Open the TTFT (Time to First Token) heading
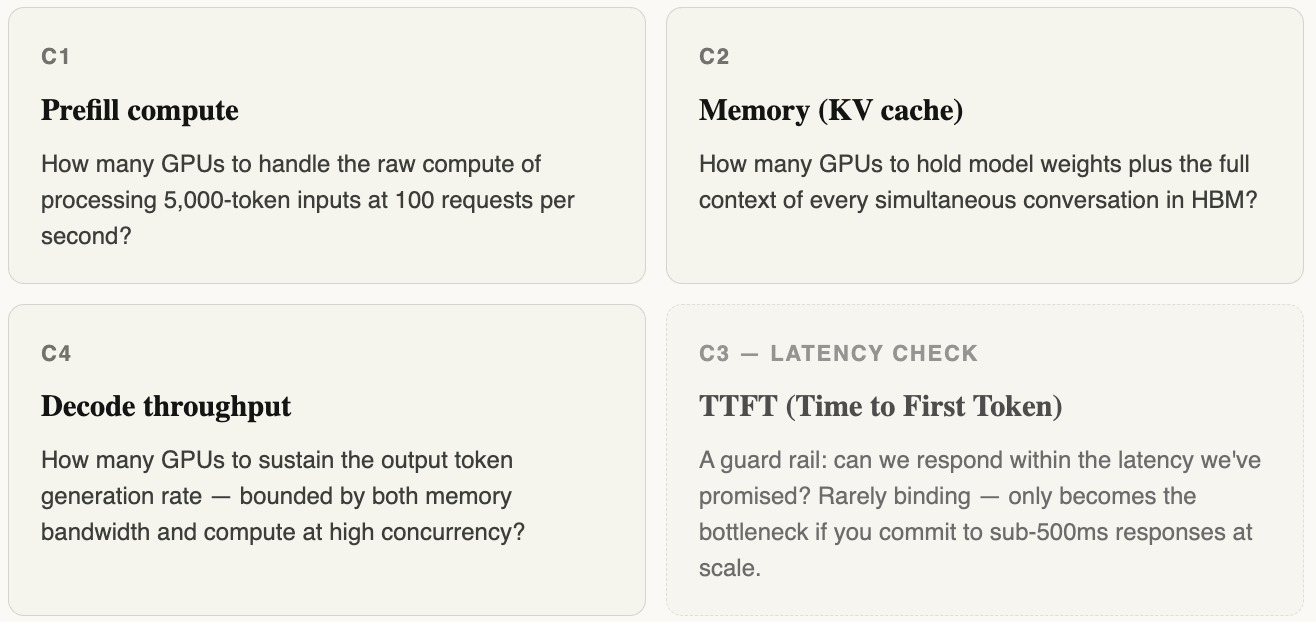1316x622 pixels. (x=880, y=406)
